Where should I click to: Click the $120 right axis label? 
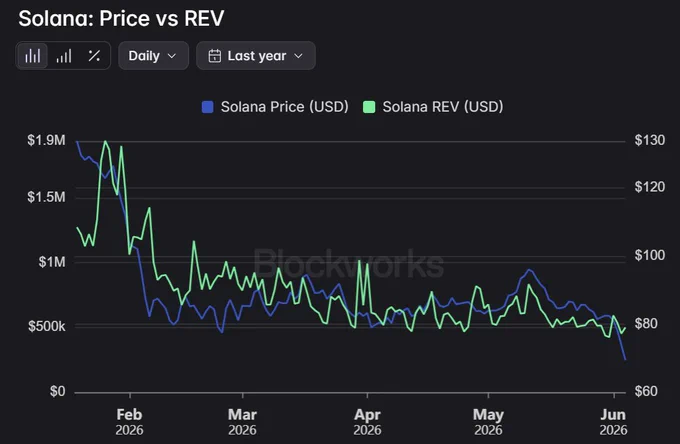(x=650, y=187)
